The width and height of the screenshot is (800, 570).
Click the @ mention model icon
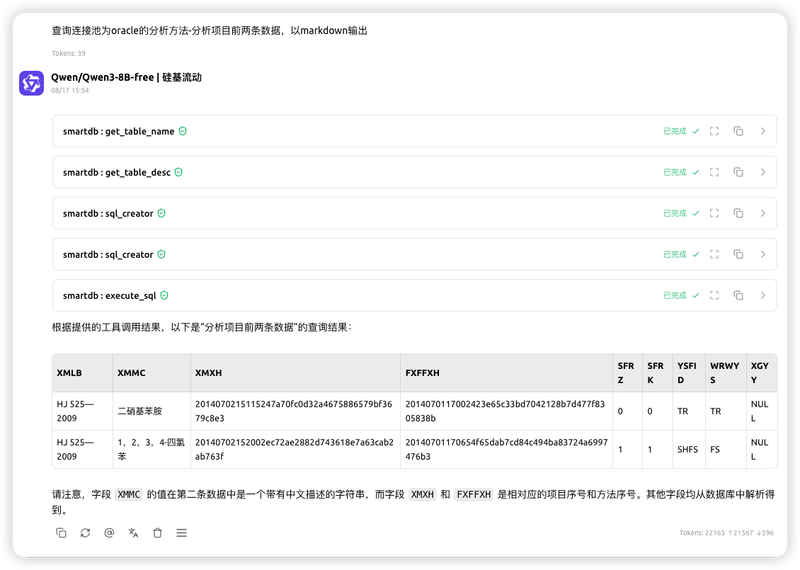coord(109,533)
